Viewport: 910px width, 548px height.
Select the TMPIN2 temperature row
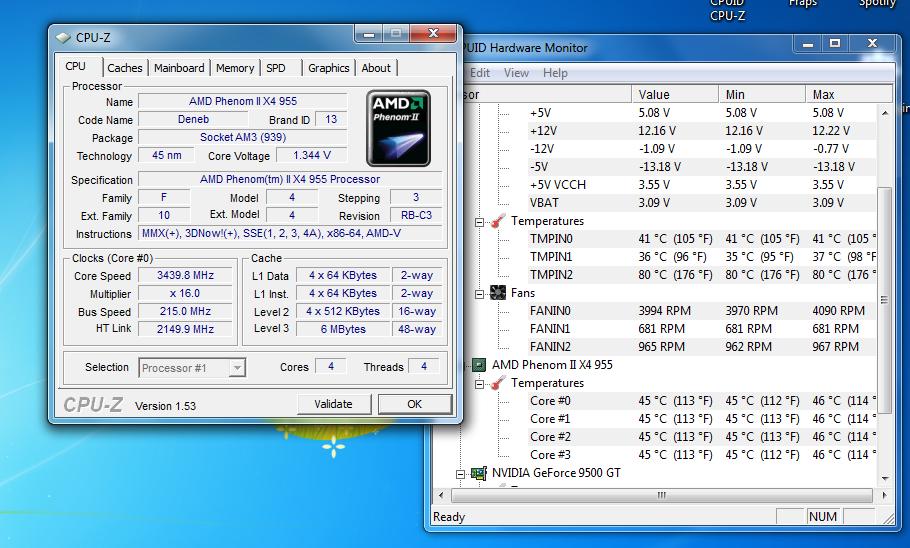(702, 275)
